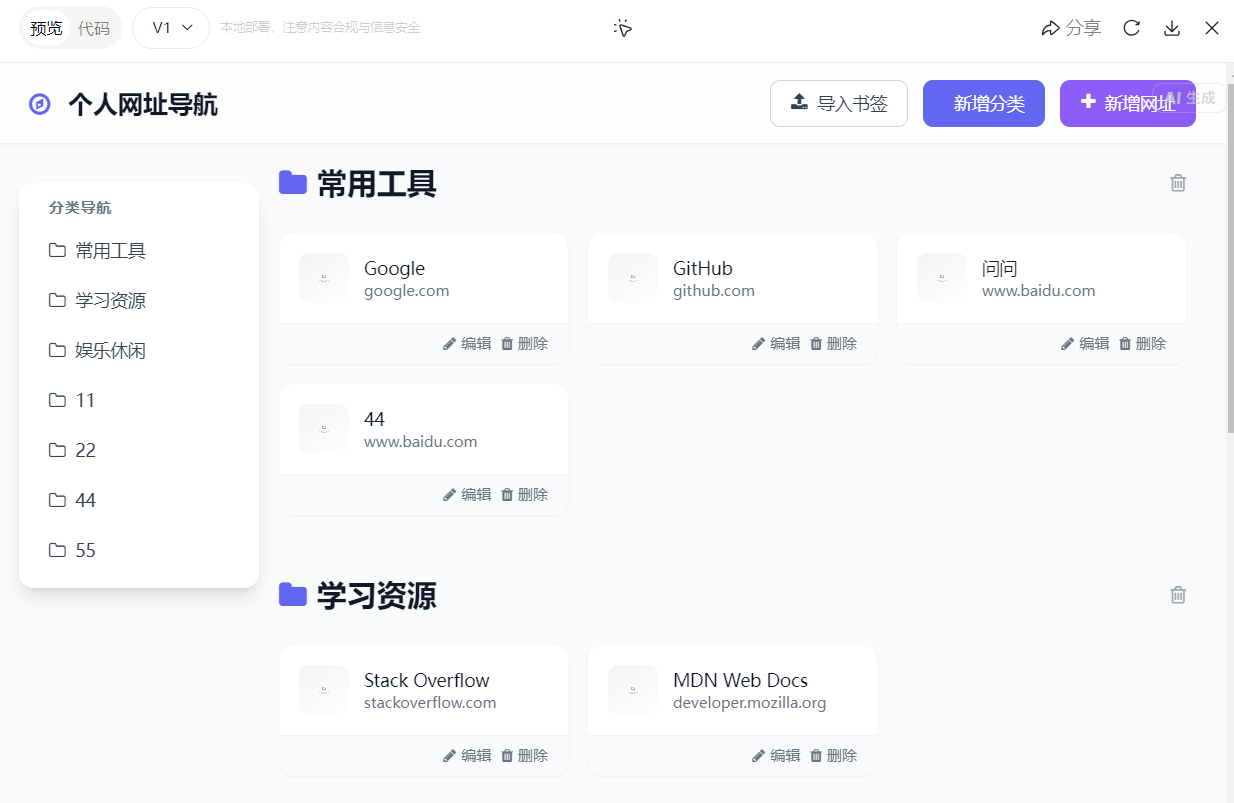Click the 新增分类 button
The width and height of the screenshot is (1234, 803).
click(x=983, y=104)
